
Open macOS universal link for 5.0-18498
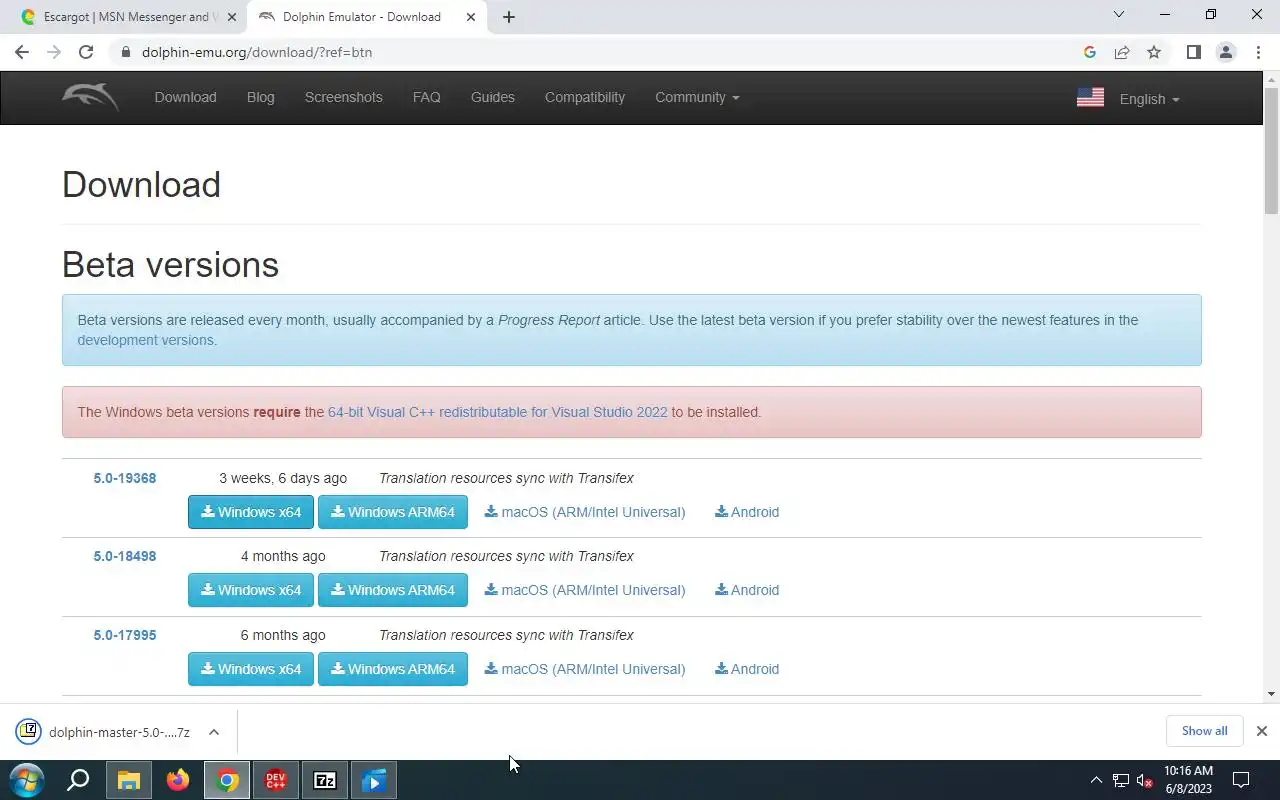coord(585,590)
